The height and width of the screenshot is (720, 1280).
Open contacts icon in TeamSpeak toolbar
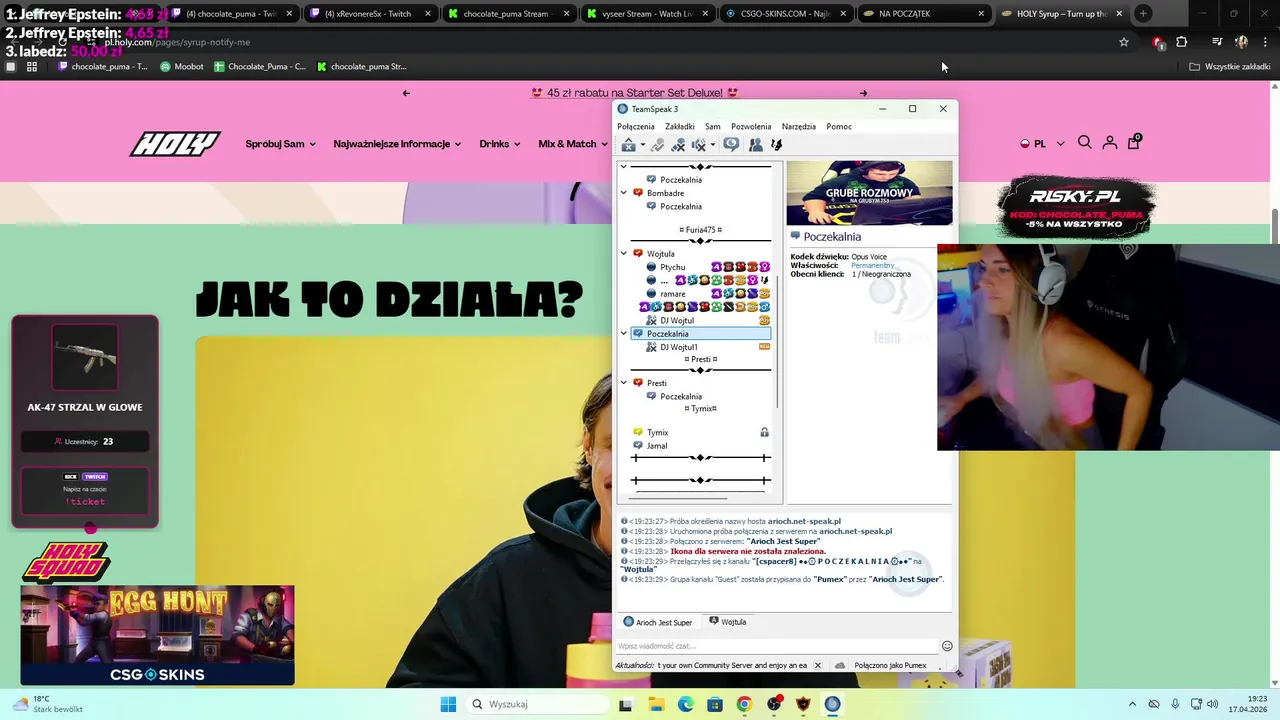tap(756, 145)
